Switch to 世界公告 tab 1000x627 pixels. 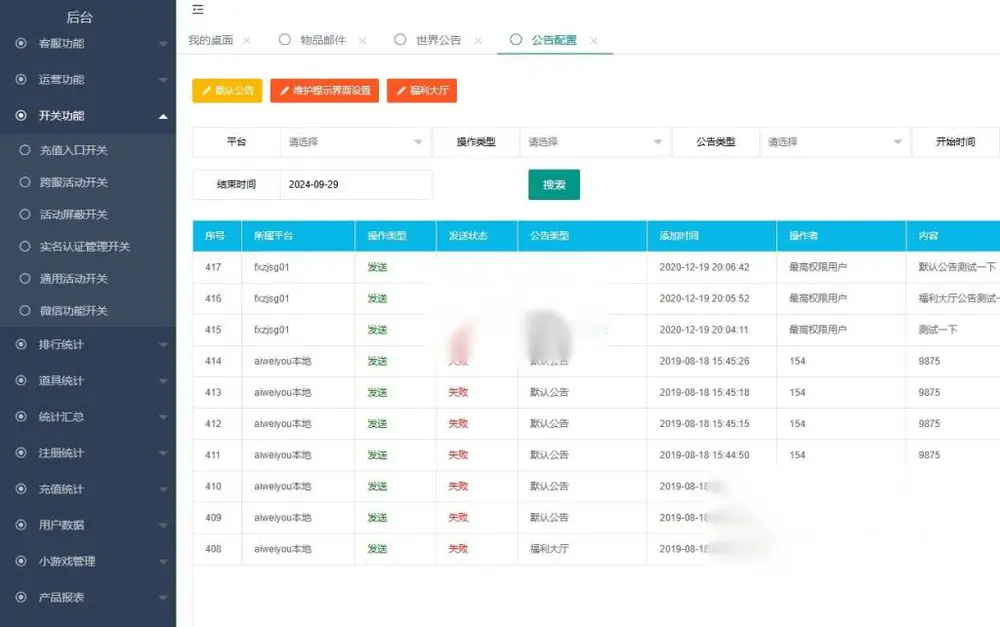pyautogui.click(x=438, y=40)
